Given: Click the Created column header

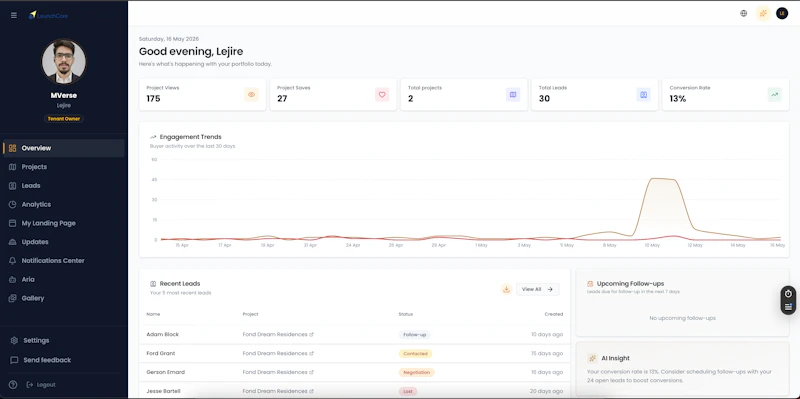Looking at the screenshot, I should [x=554, y=314].
